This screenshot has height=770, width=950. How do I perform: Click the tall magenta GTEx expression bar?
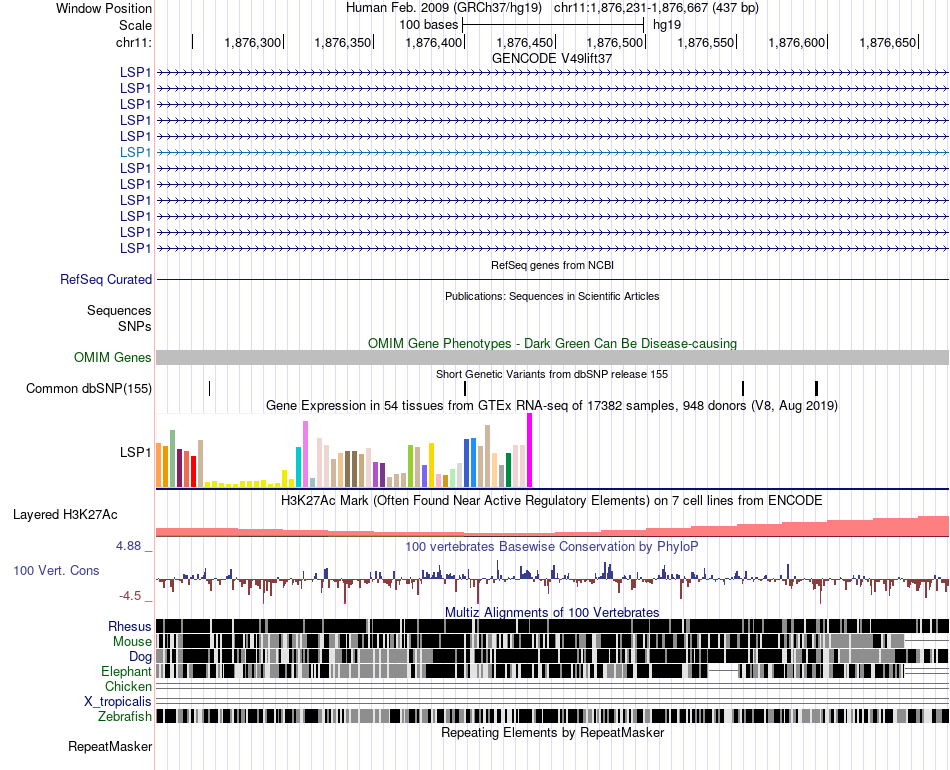coord(530,450)
